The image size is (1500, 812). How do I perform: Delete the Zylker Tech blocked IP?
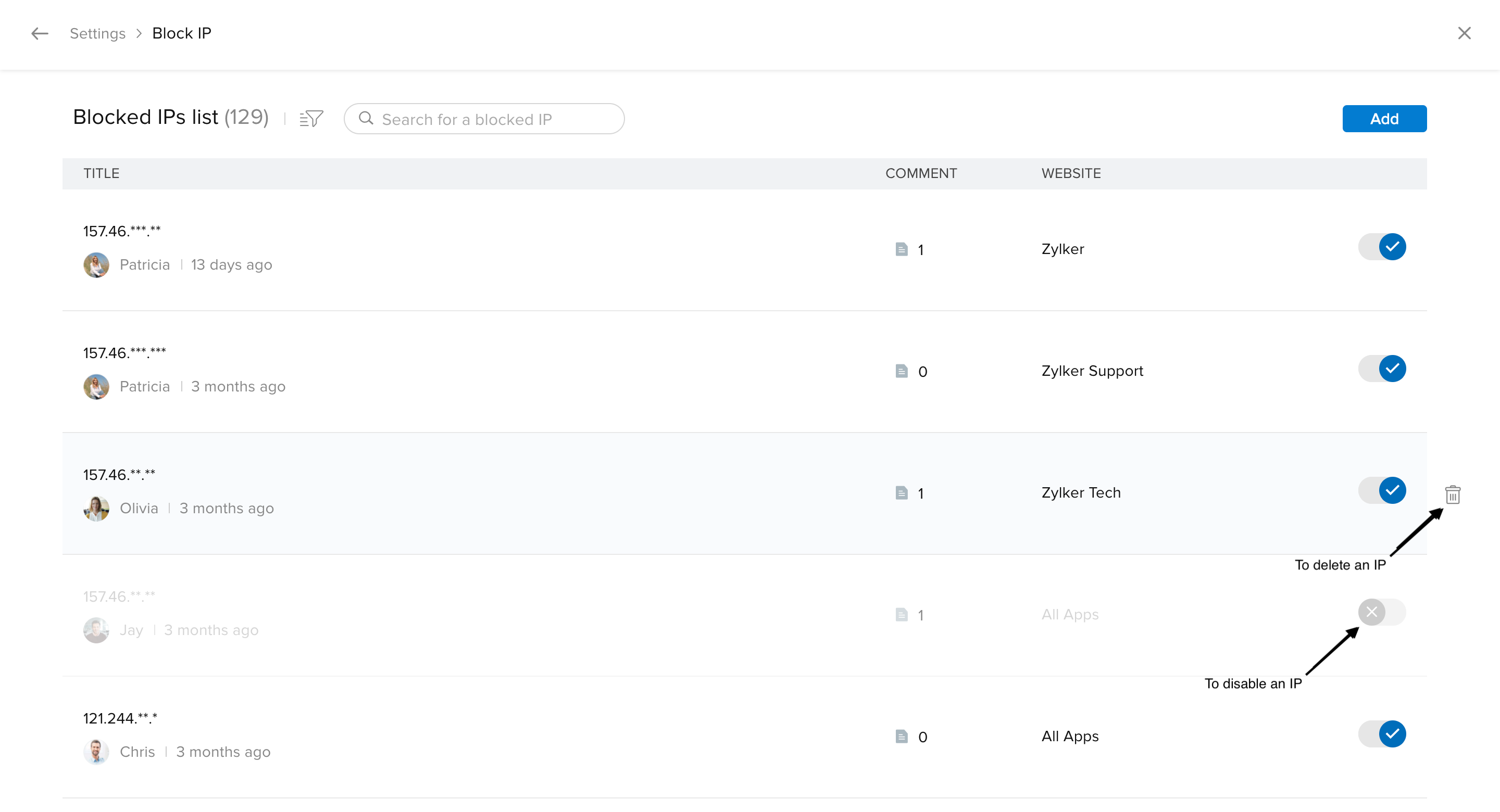pos(1453,494)
